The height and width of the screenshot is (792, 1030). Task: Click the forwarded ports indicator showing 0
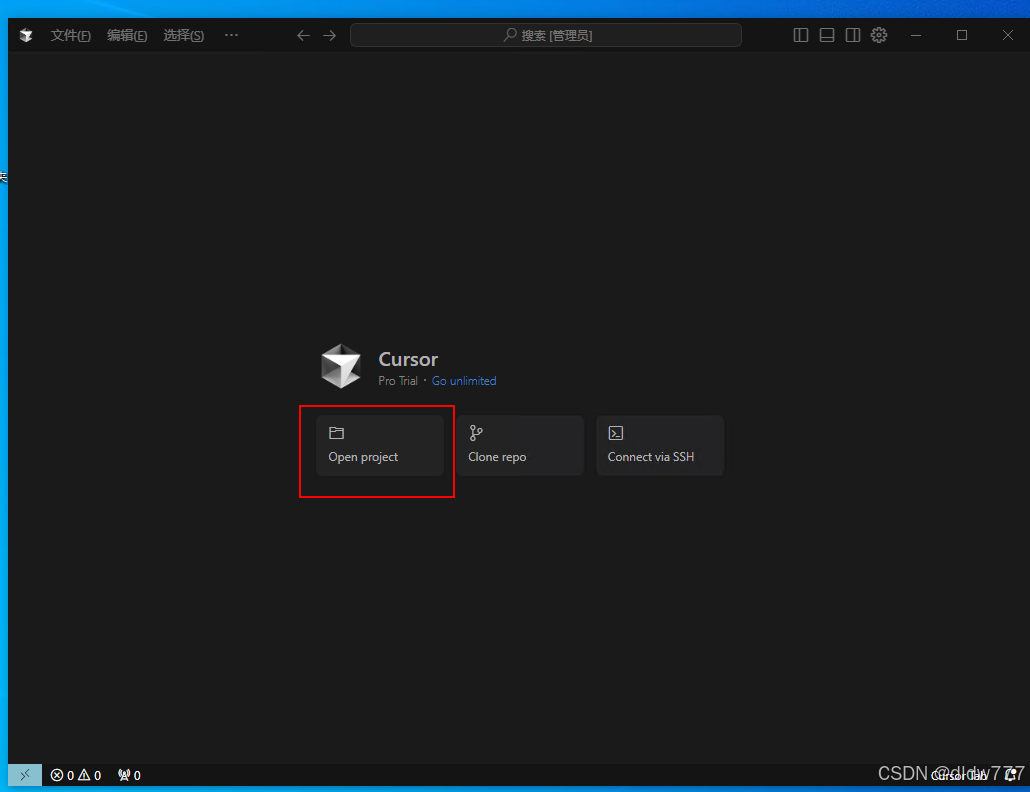tap(129, 776)
